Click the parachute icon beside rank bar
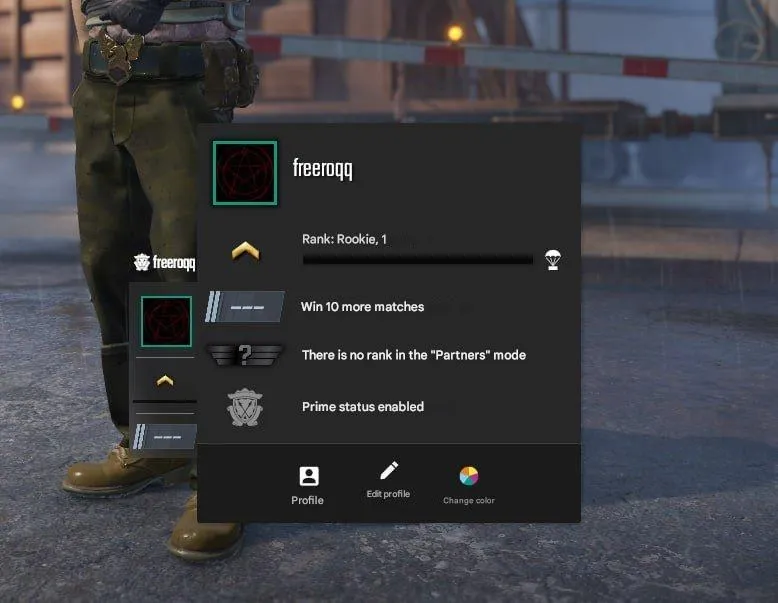 pyautogui.click(x=553, y=260)
